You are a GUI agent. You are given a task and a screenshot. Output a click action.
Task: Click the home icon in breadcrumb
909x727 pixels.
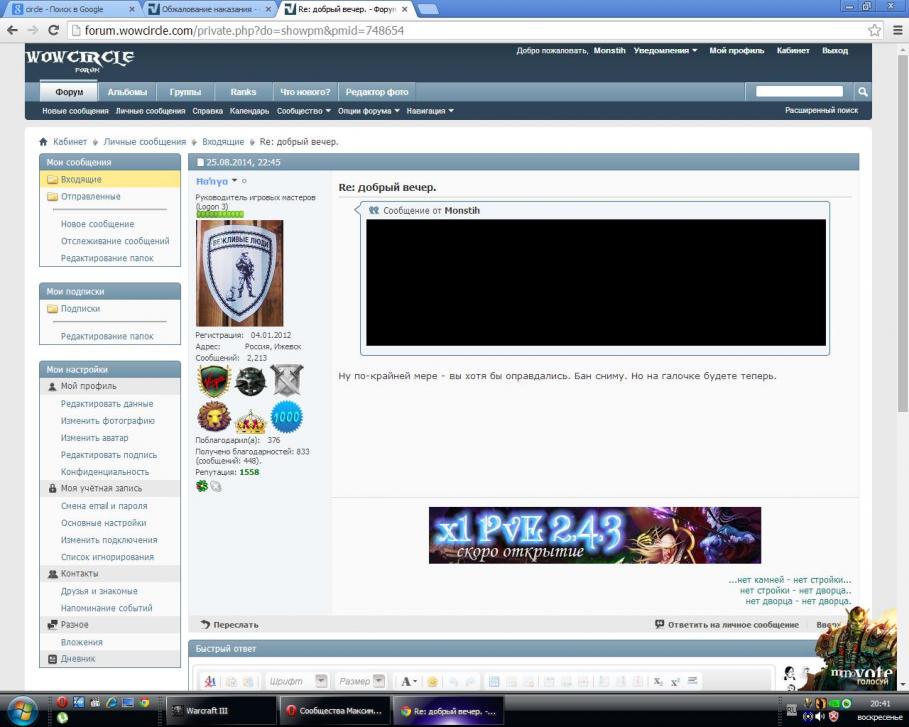click(x=43, y=142)
